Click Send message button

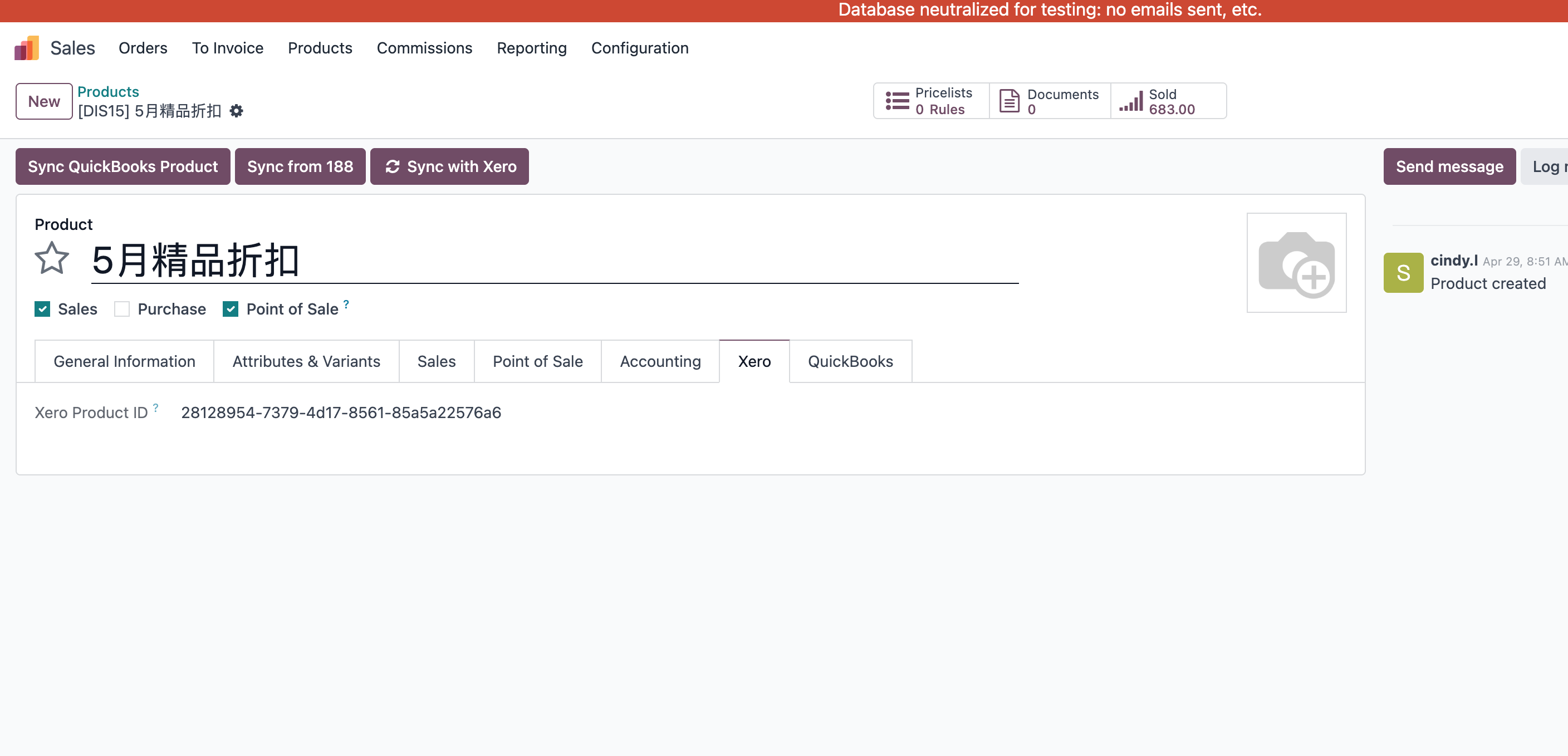pos(1449,166)
